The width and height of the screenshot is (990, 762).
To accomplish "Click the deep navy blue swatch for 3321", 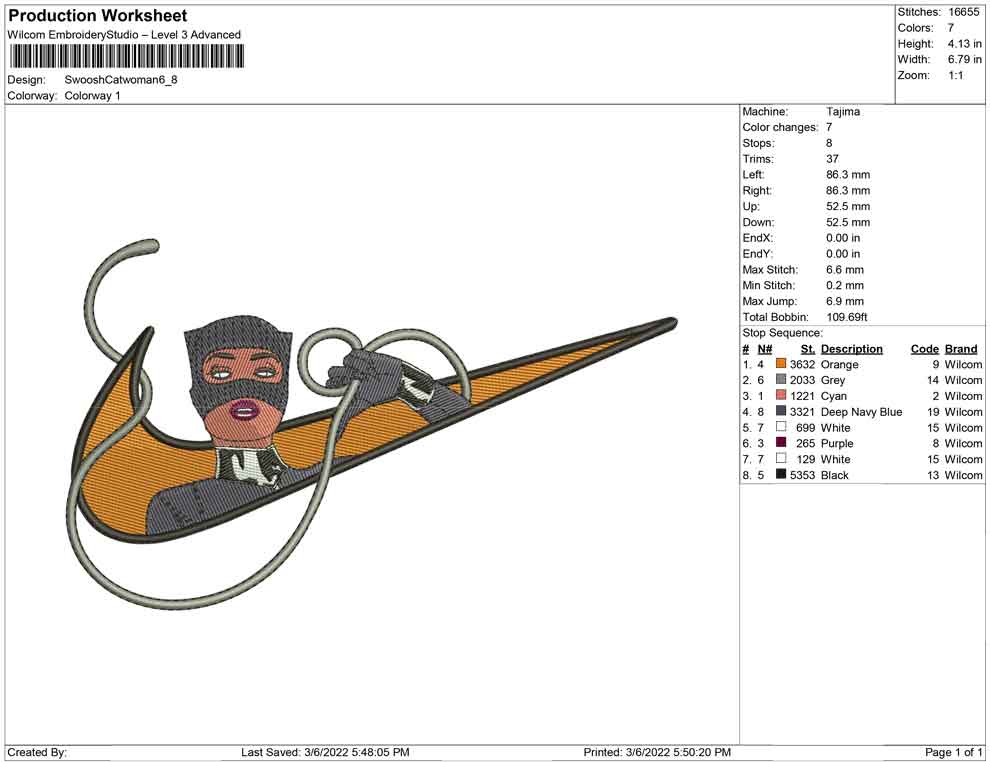I will pos(781,411).
